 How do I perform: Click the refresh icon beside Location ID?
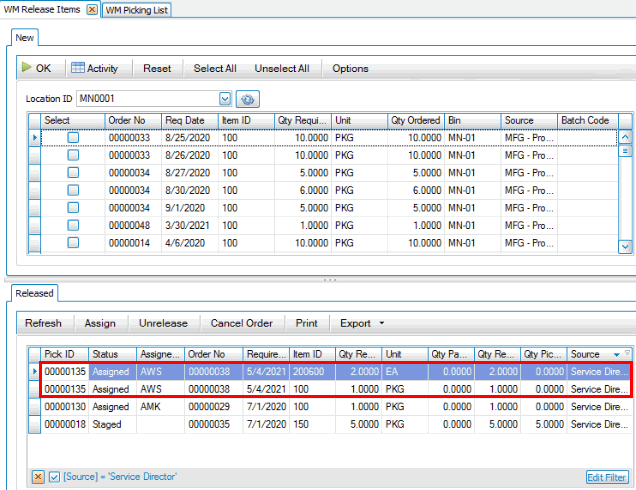coord(248,99)
